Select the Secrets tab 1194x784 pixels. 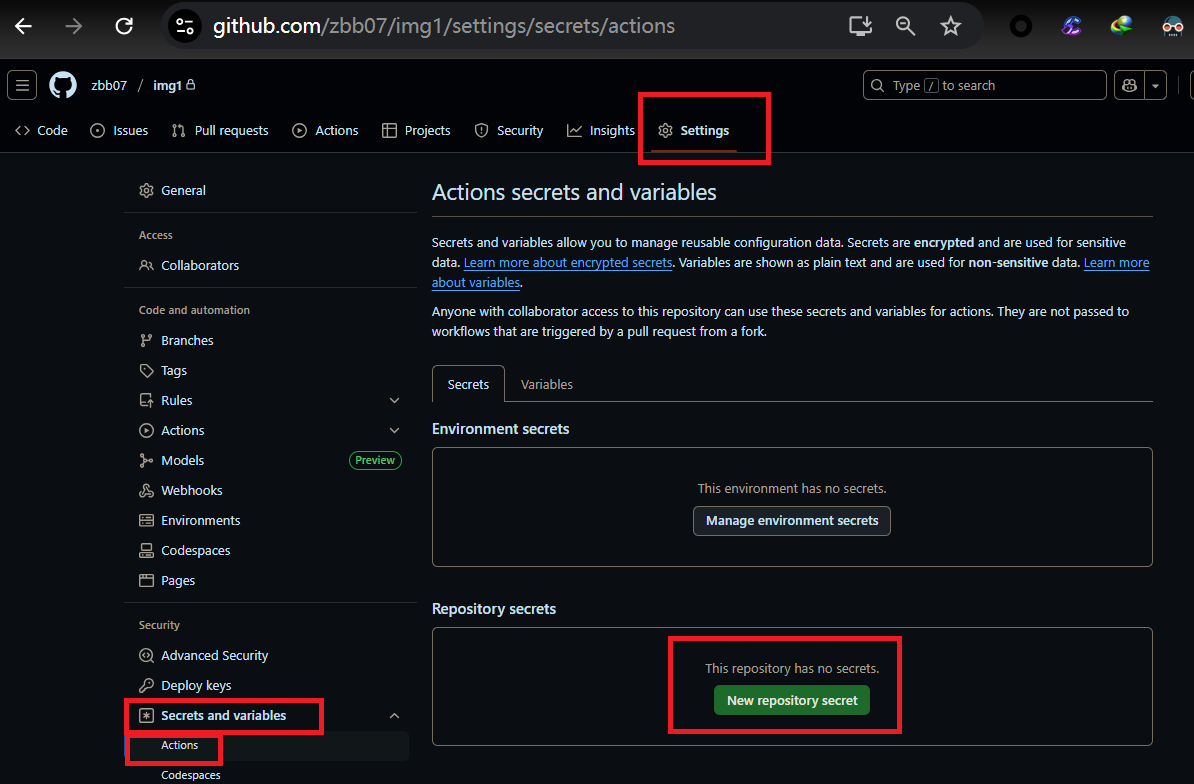468,384
